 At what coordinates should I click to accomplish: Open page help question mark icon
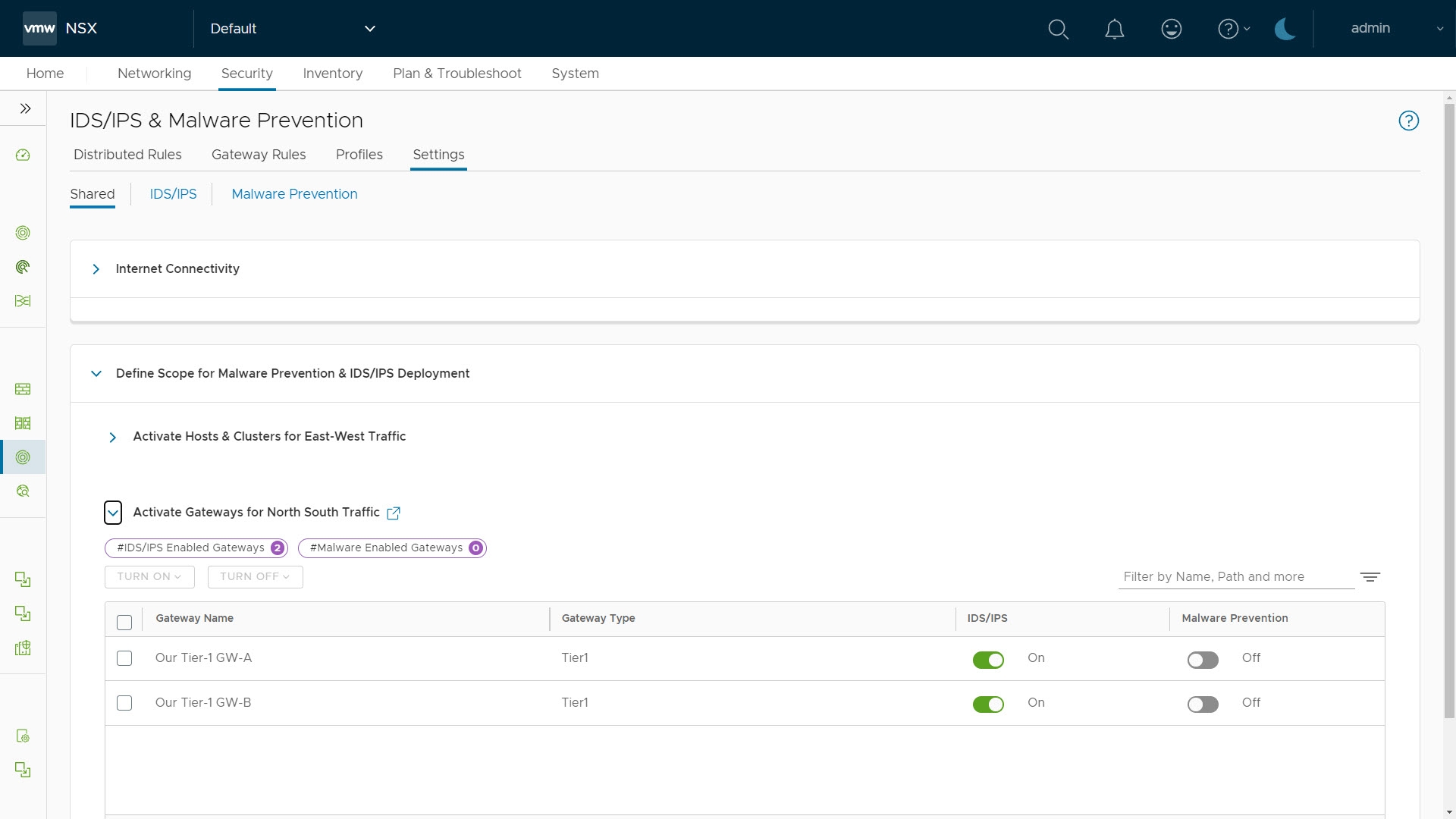point(1408,121)
